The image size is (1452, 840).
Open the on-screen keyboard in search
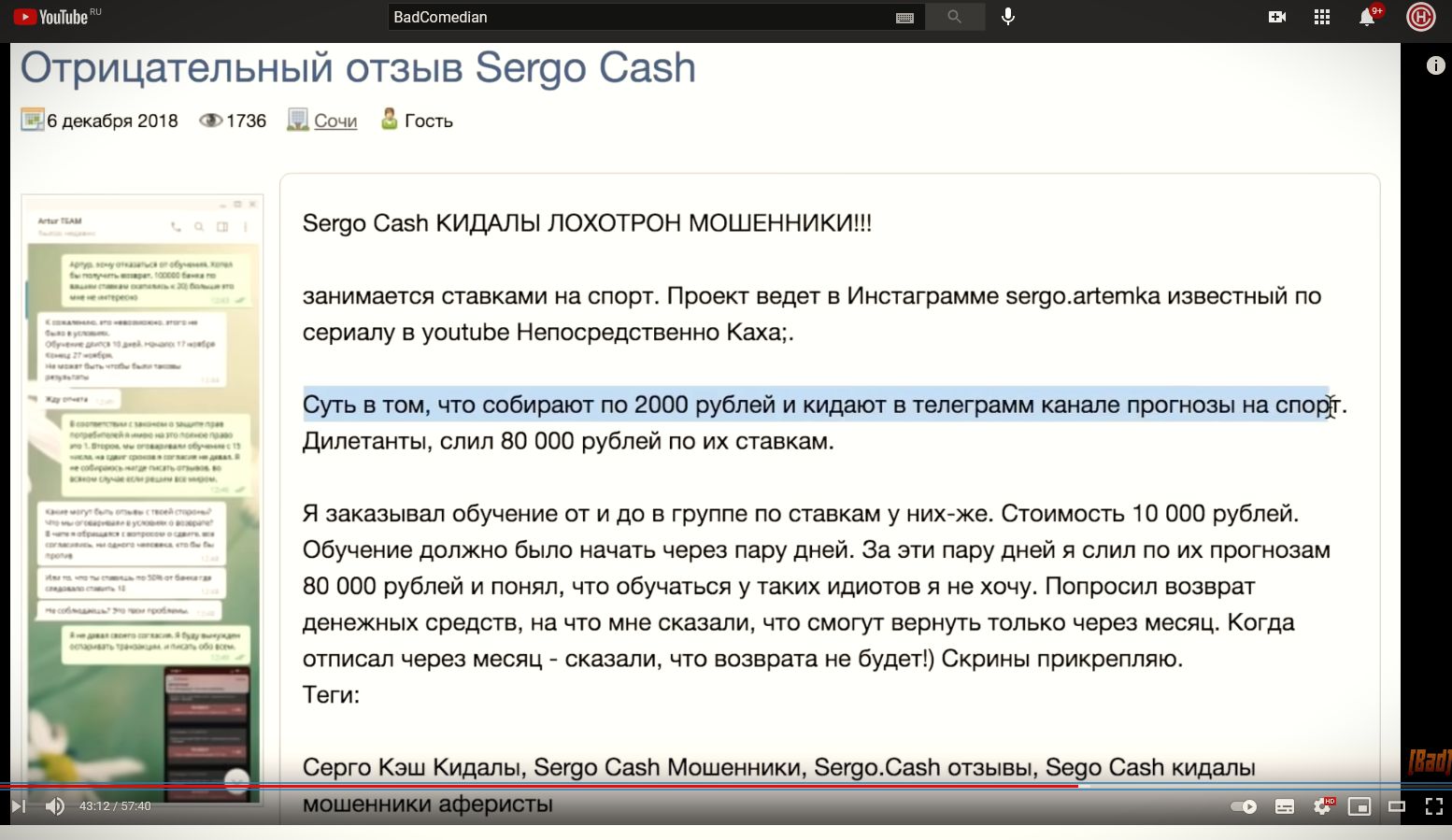coord(904,18)
